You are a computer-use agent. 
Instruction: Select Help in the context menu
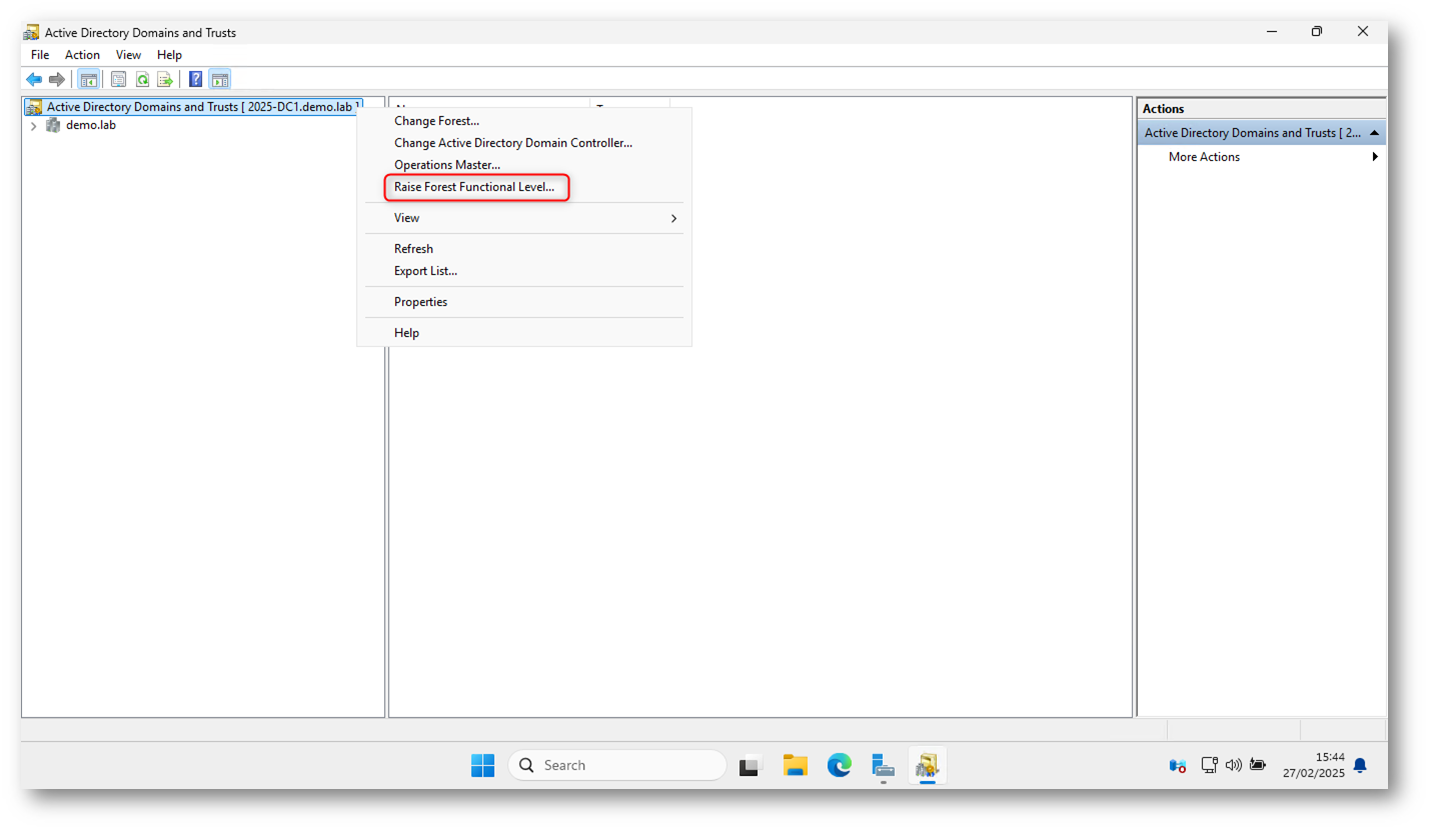pyautogui.click(x=524, y=333)
